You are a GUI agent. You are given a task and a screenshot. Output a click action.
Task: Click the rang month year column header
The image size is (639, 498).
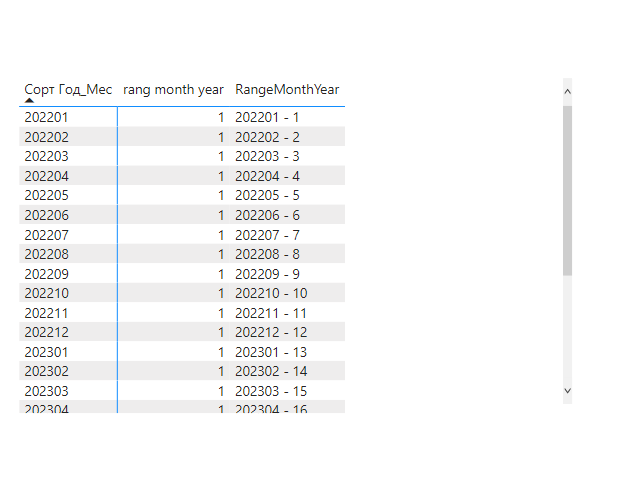[x=173, y=89]
